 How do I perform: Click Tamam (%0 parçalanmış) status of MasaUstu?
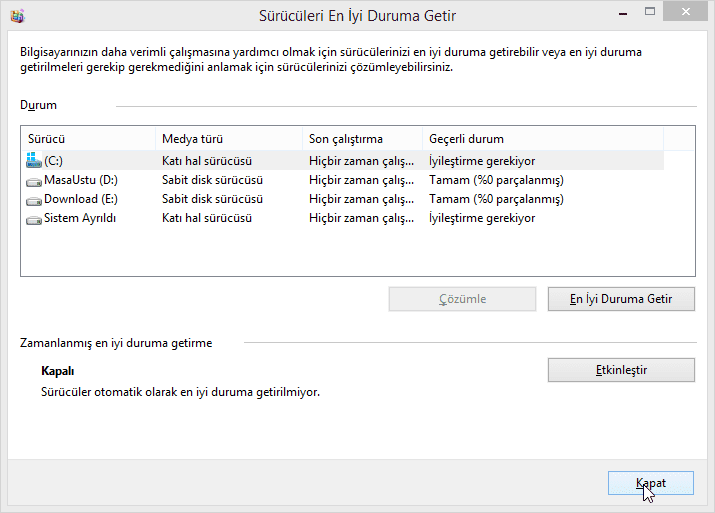click(496, 180)
